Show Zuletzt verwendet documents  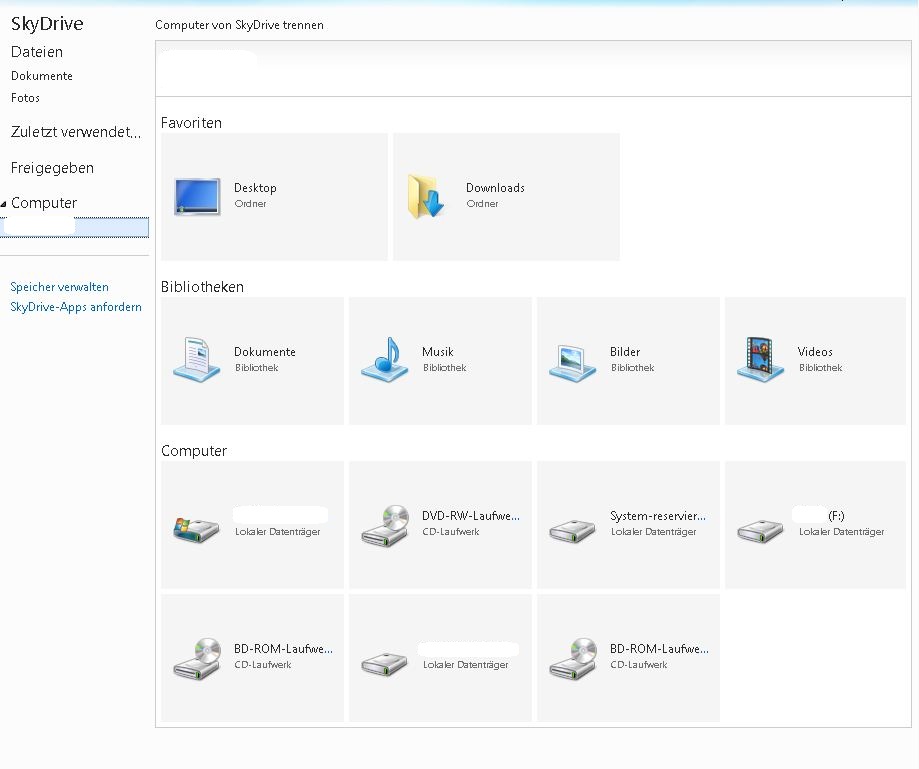(x=76, y=132)
